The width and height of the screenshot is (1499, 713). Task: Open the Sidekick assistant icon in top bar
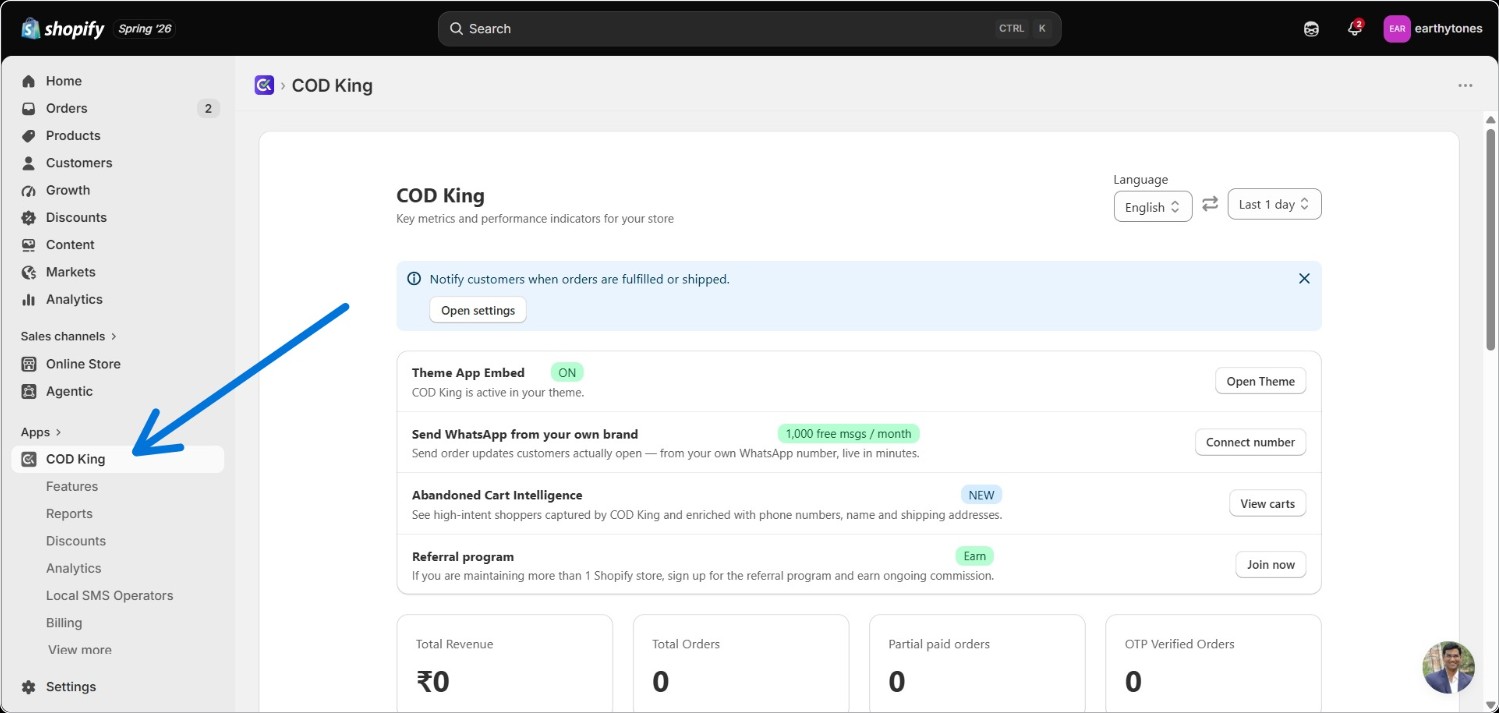point(1311,29)
